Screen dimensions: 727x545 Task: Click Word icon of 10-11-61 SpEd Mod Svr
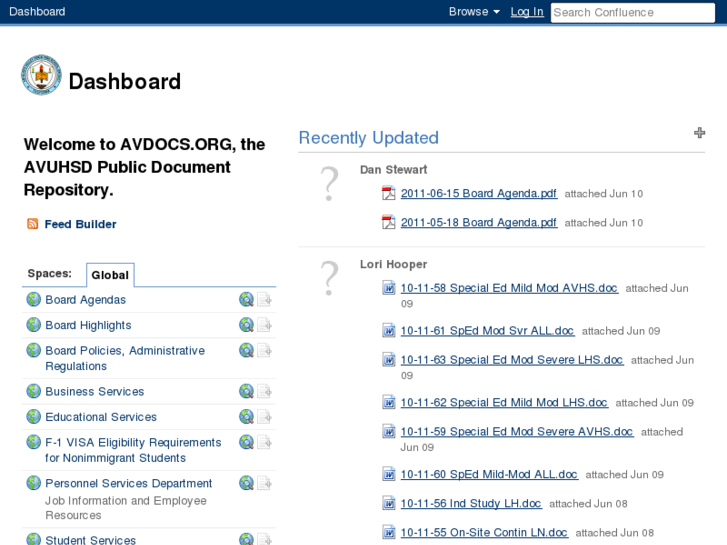point(389,331)
